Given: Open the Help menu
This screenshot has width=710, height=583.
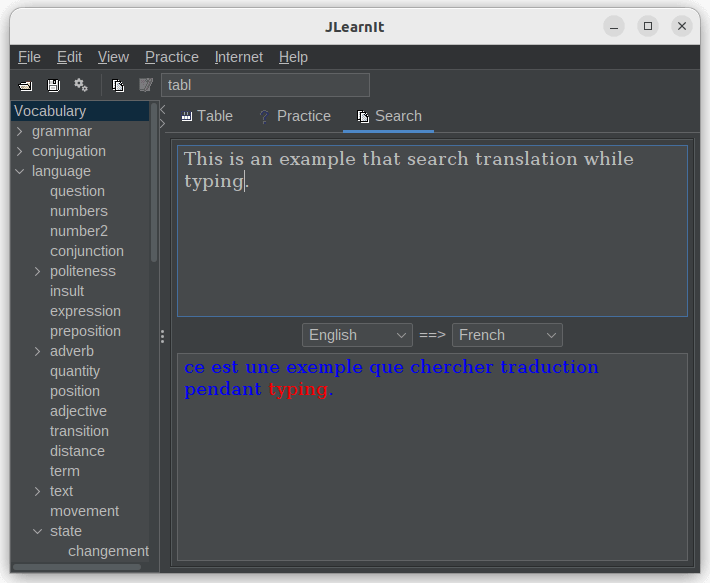Looking at the screenshot, I should 293,57.
